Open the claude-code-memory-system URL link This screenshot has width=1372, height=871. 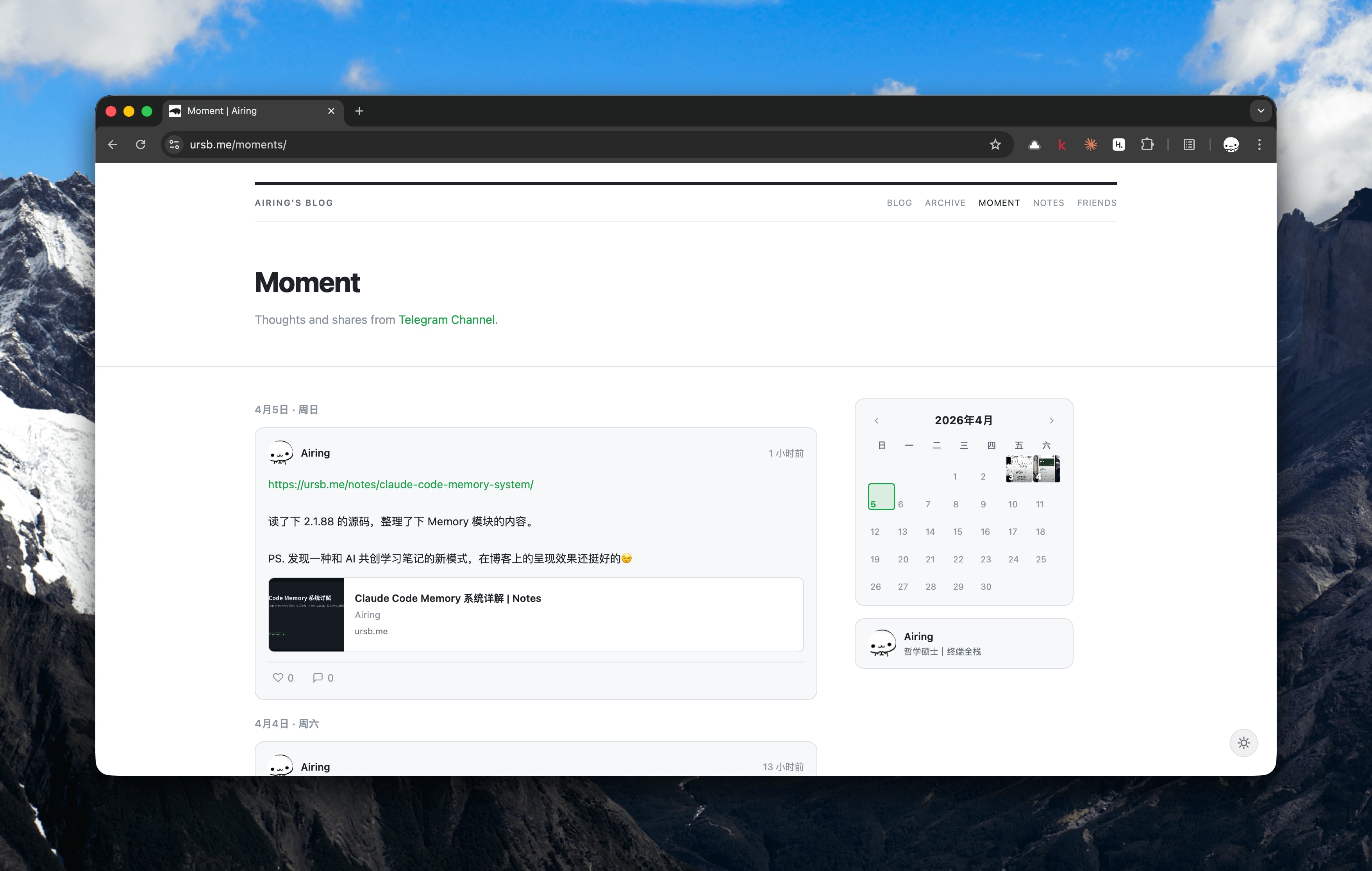point(400,484)
